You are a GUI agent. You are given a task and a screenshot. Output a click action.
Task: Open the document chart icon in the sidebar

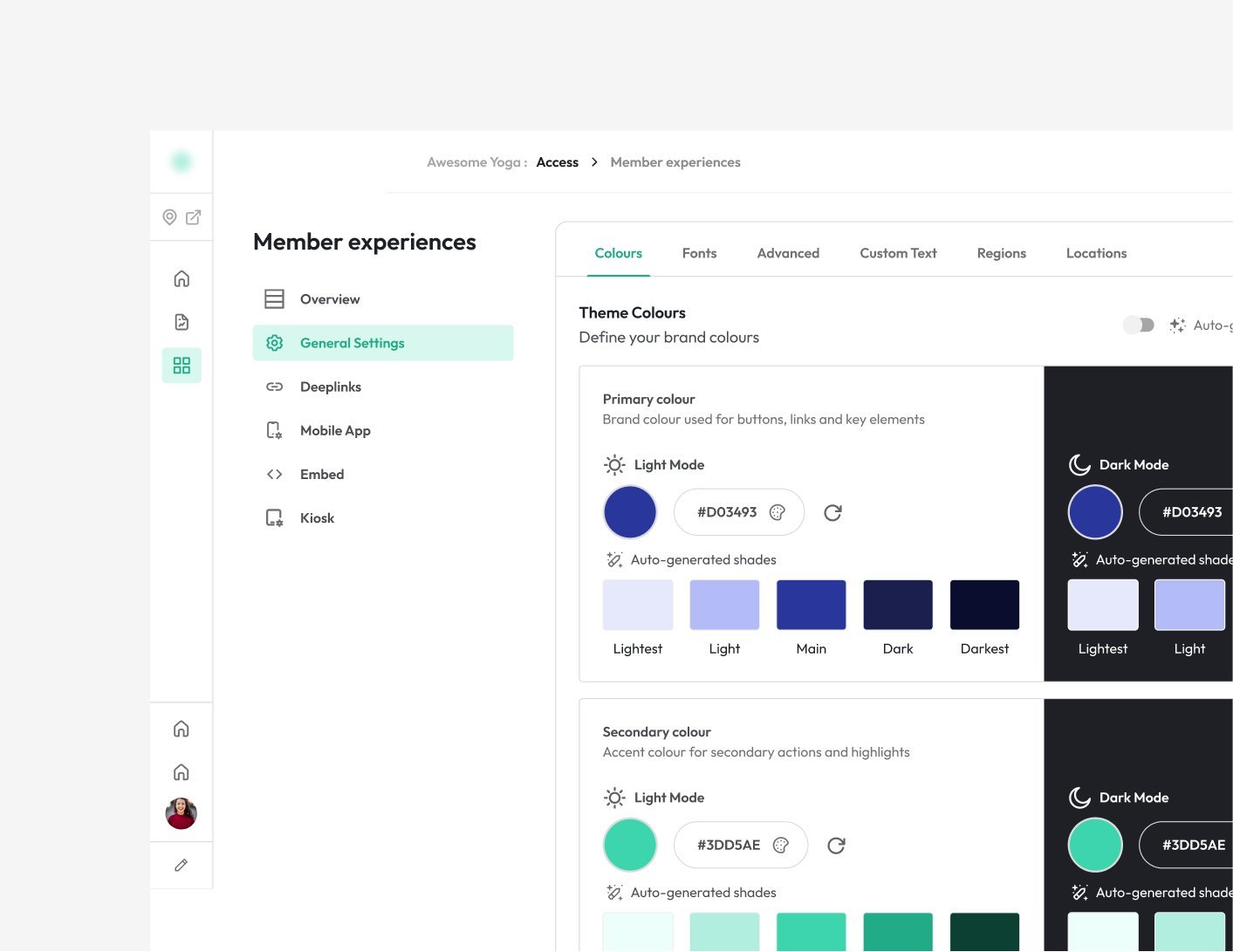(x=182, y=322)
